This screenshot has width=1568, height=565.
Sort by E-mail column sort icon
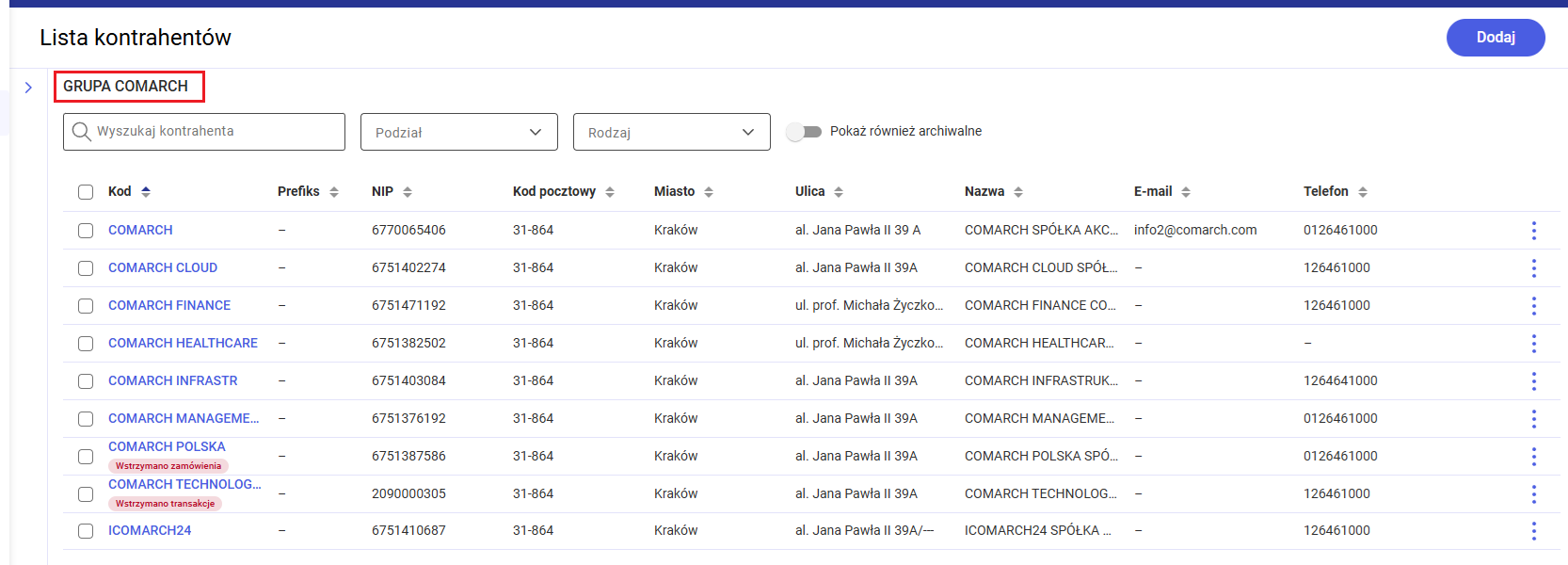pyautogui.click(x=1186, y=192)
